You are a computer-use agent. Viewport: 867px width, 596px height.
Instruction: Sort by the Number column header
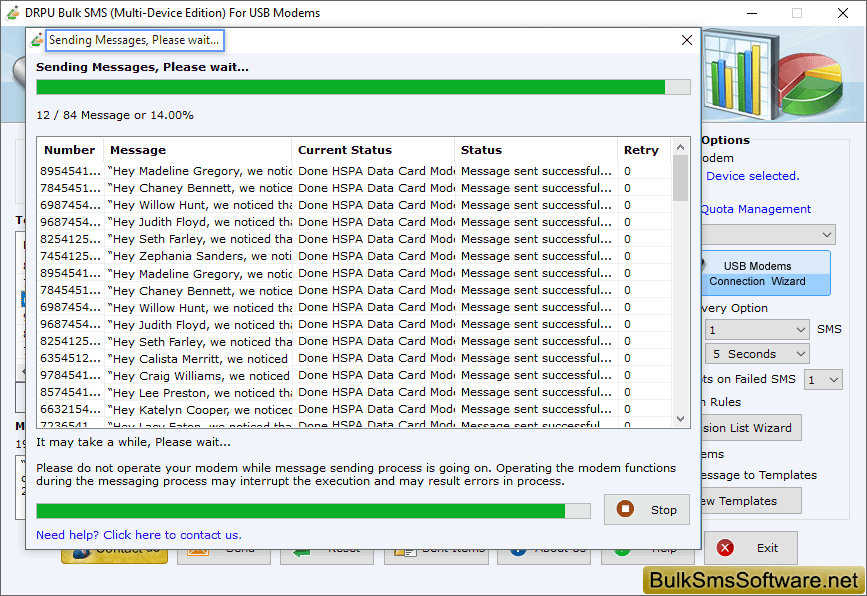70,150
